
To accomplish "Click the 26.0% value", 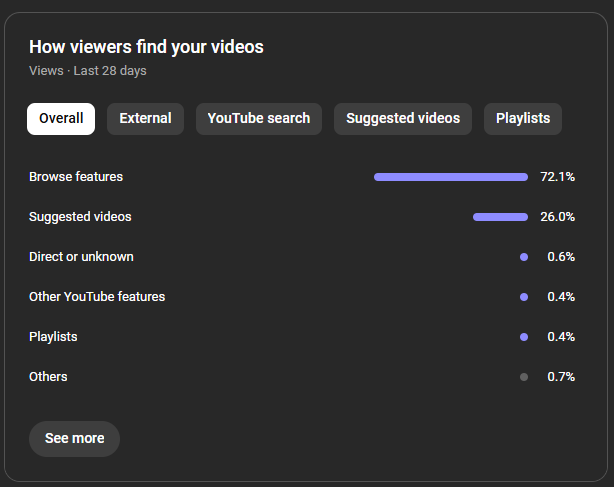I will (558, 217).
